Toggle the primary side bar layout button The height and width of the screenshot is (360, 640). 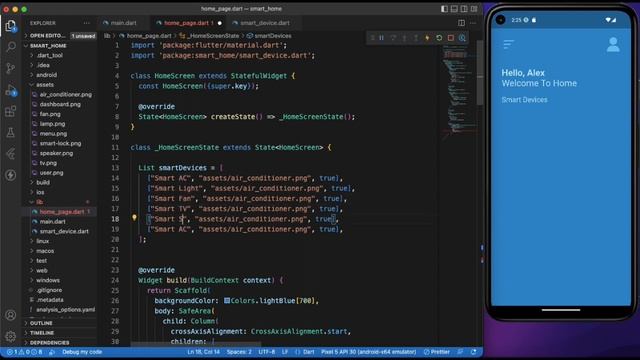tap(444, 9)
